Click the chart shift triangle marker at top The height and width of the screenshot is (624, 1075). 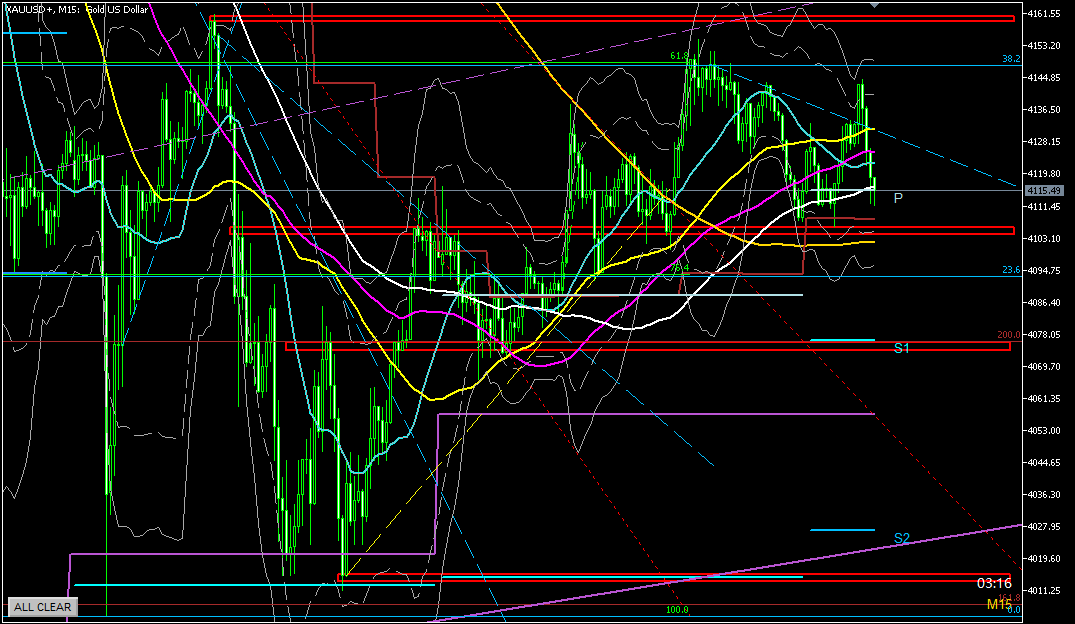coord(876,5)
